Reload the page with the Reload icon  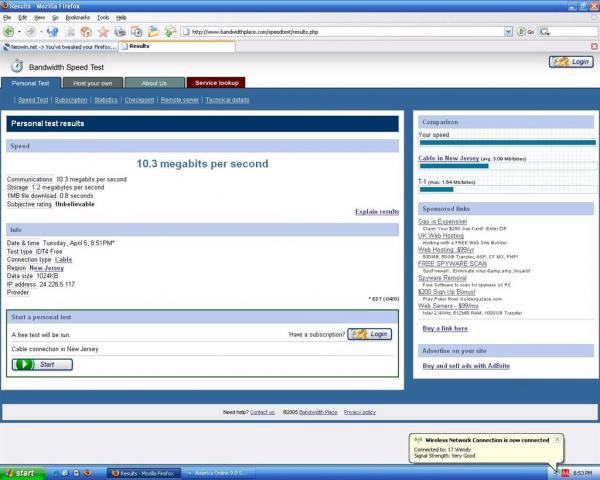click(x=52, y=32)
